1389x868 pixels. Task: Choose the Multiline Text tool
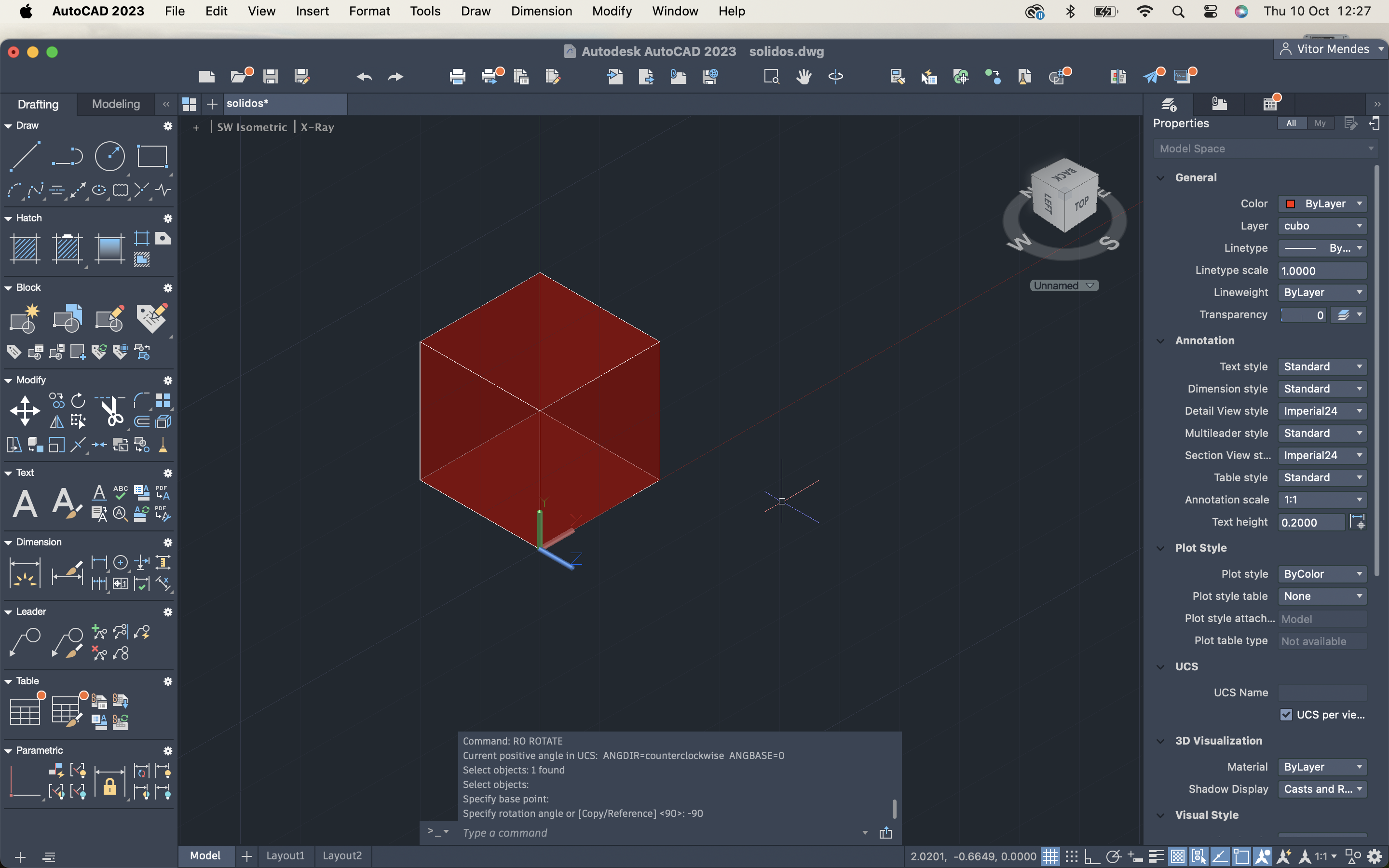pos(25,503)
